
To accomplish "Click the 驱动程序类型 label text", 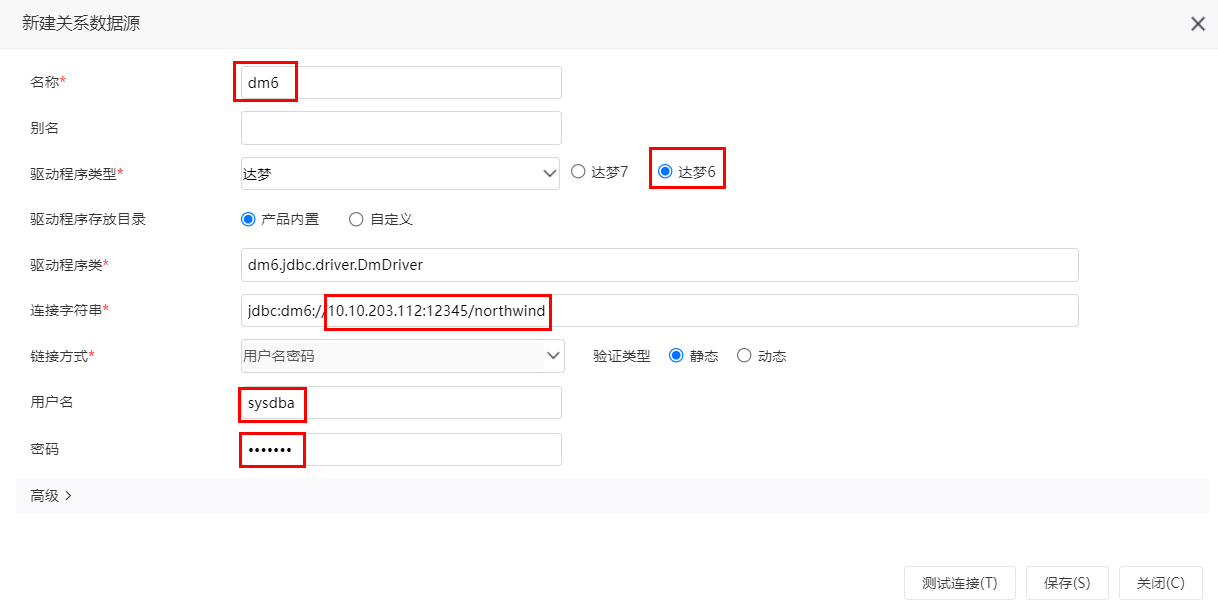I will (x=73, y=173).
